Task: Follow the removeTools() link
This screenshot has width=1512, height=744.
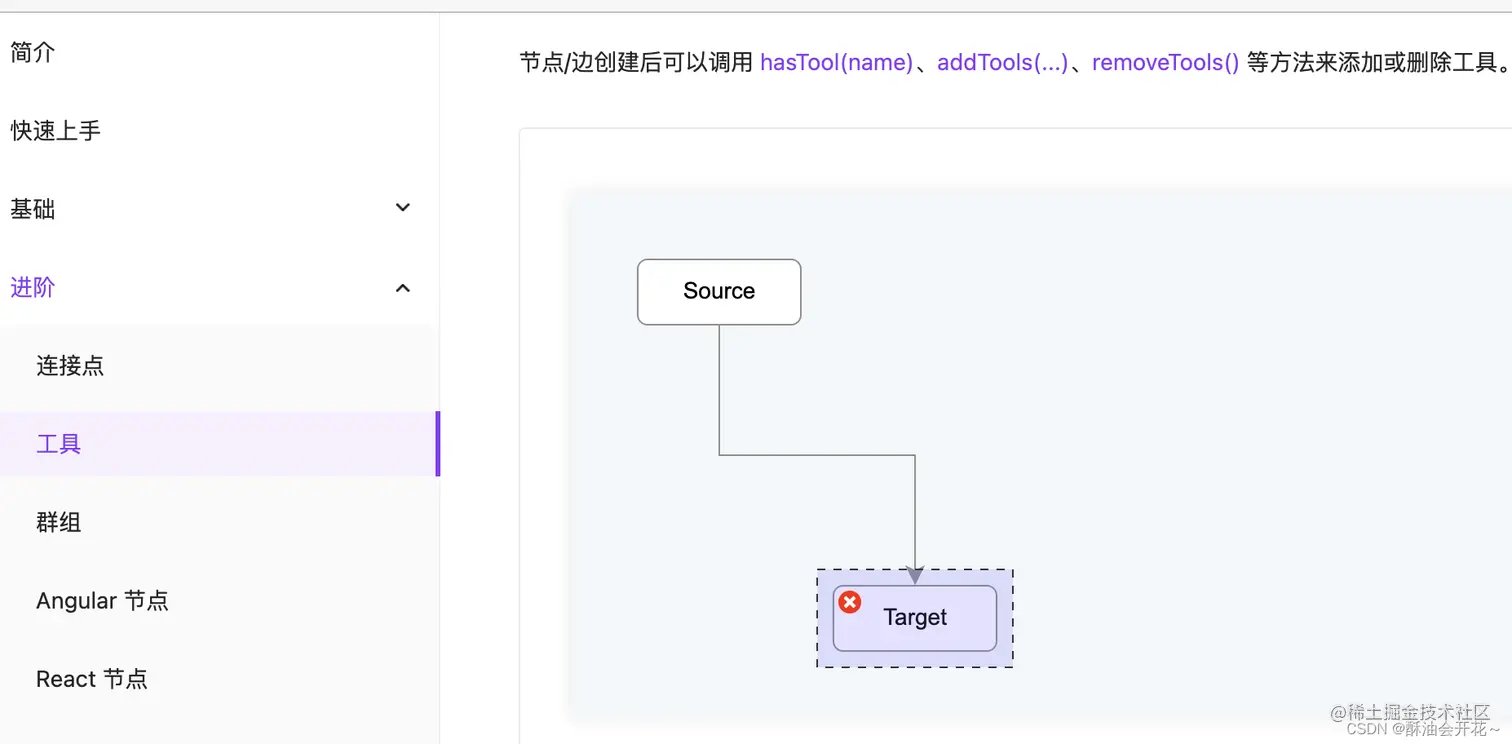Action: (1165, 63)
